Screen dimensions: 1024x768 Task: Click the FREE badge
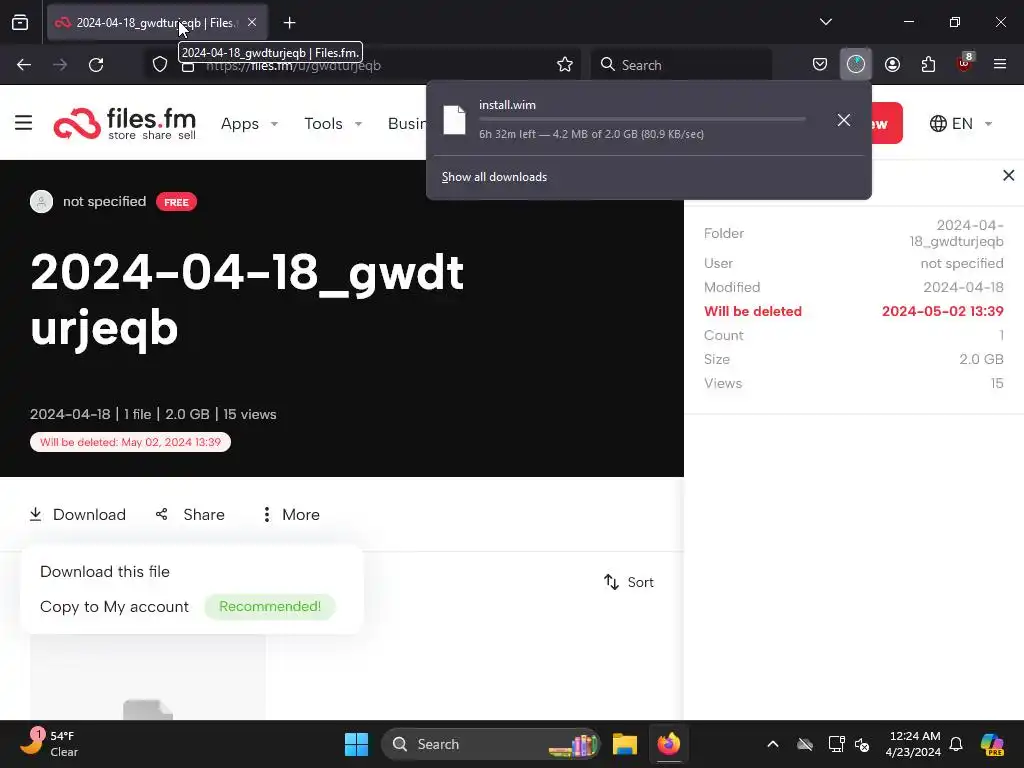pyautogui.click(x=176, y=202)
